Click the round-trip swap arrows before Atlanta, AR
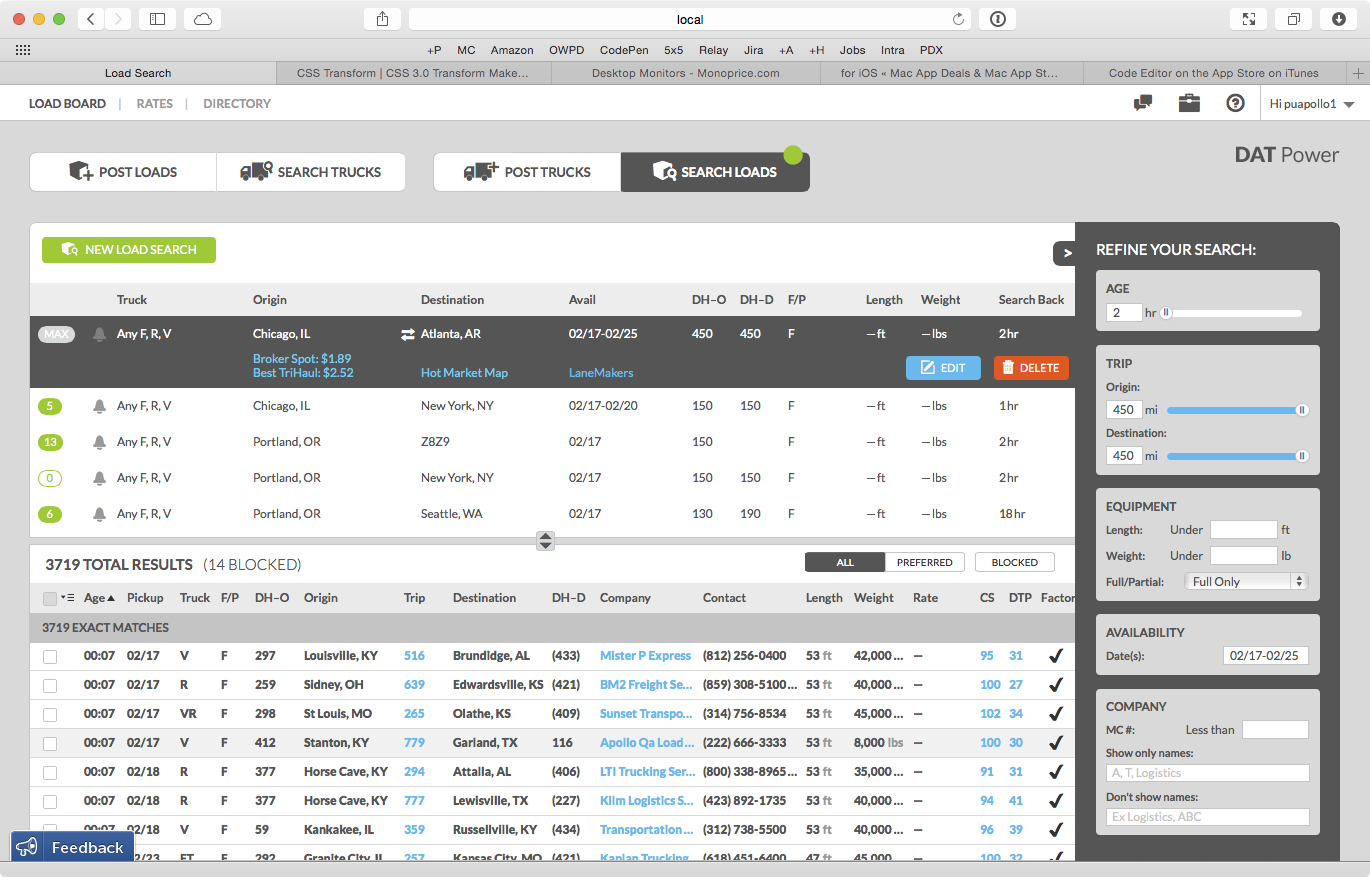This screenshot has height=877, width=1370. coord(407,334)
